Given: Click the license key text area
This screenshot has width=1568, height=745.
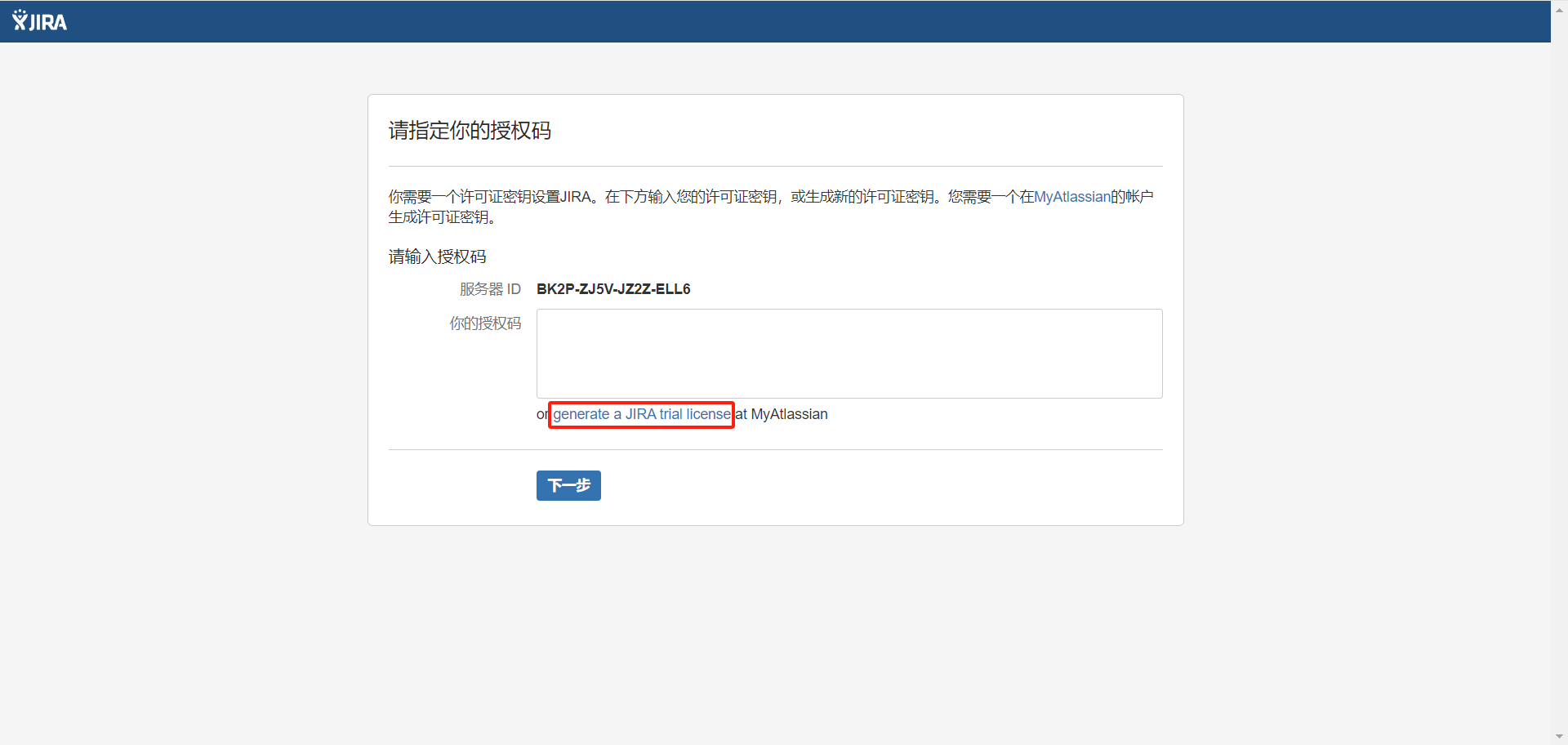Looking at the screenshot, I should (849, 354).
